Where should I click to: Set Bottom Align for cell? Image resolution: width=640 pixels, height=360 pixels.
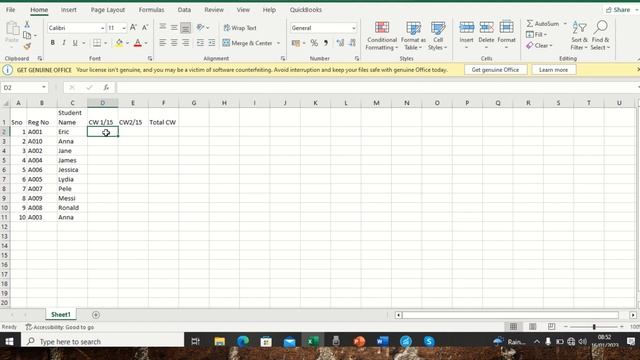(x=185, y=27)
